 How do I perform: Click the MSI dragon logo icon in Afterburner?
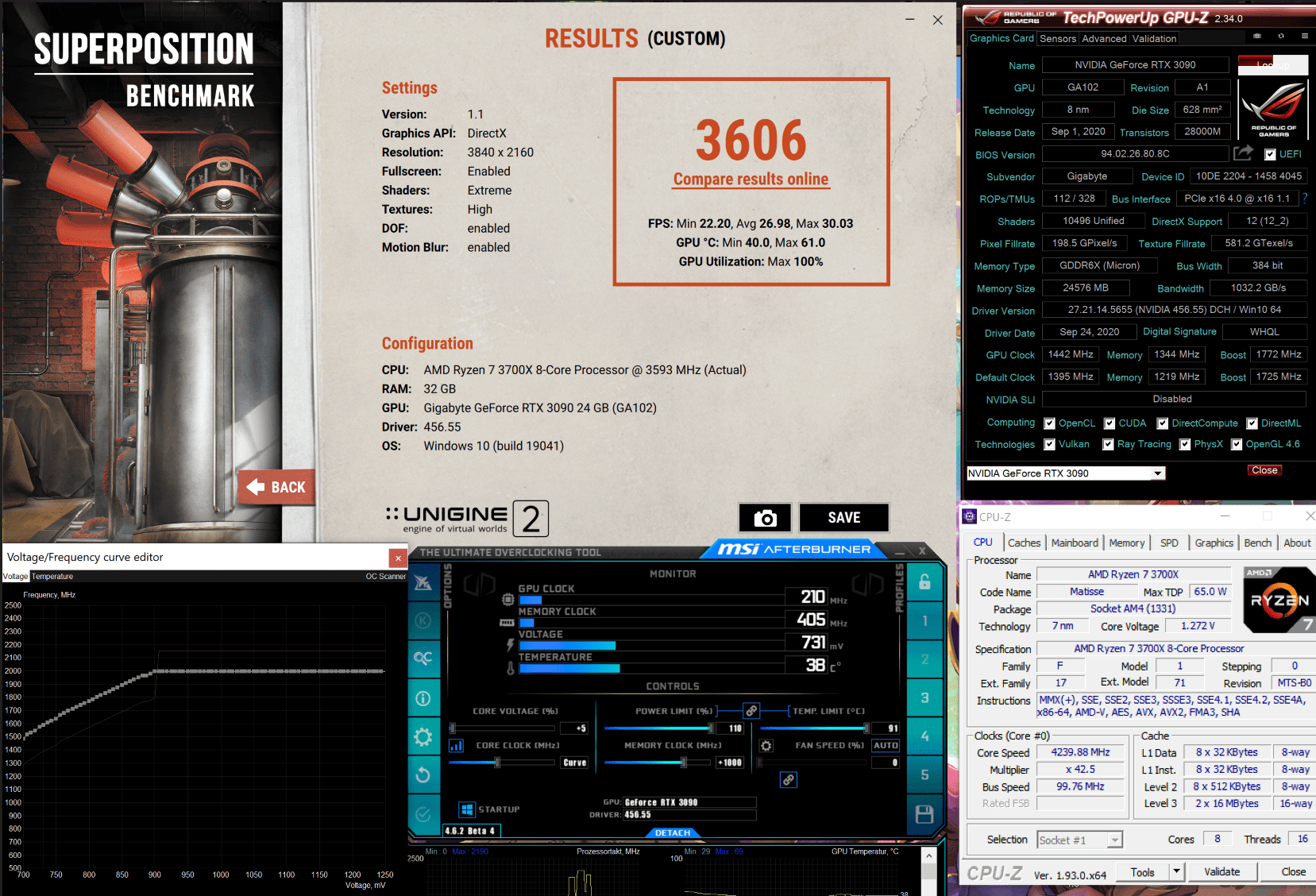coord(423,583)
